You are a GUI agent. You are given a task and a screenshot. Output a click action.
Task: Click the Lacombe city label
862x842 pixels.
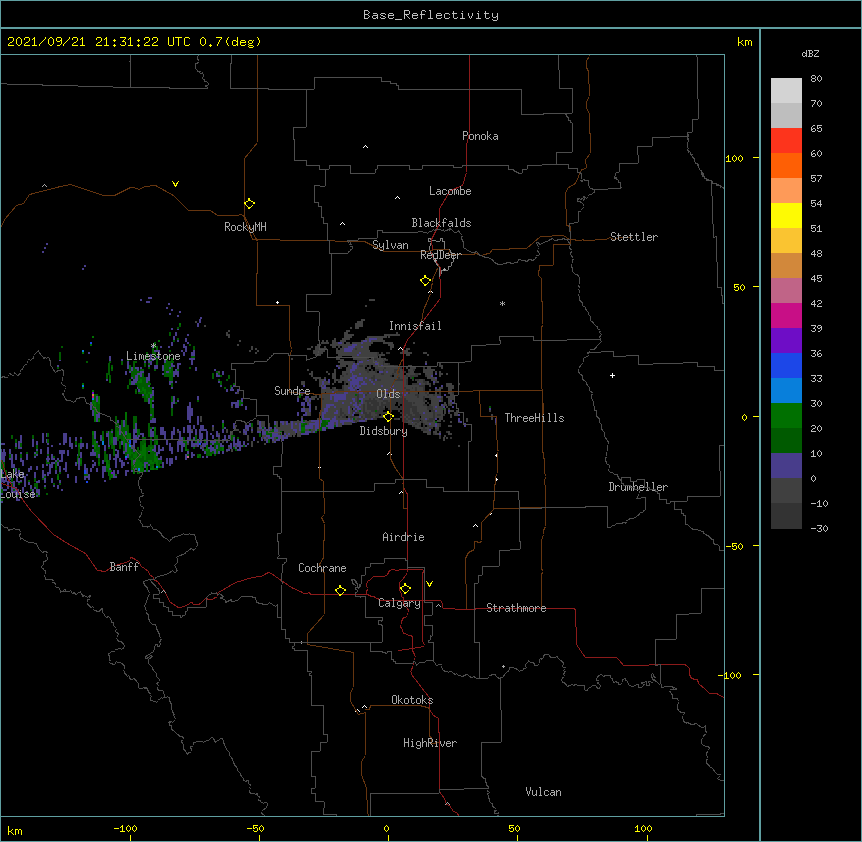[x=450, y=191]
